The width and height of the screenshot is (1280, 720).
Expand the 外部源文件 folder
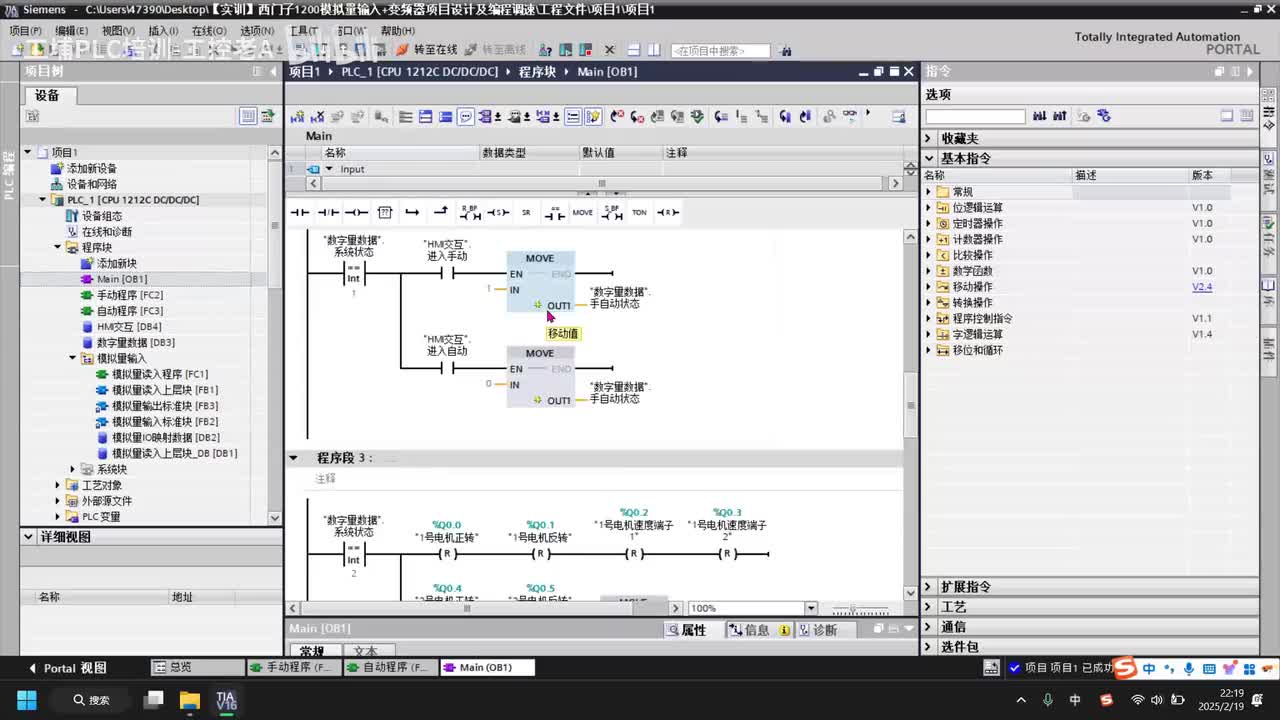tap(58, 501)
